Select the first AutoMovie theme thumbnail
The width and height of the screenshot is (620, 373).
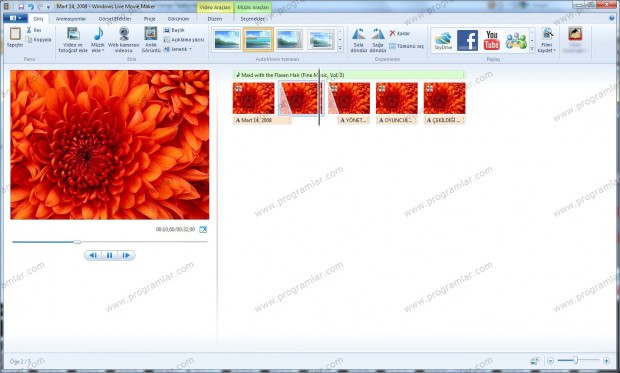227,40
